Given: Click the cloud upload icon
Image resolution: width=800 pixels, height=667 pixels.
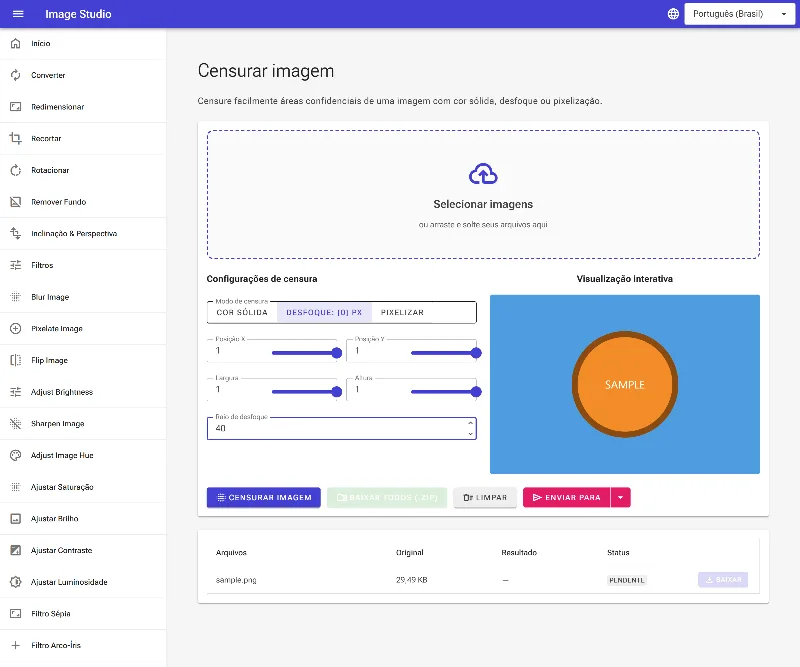Looking at the screenshot, I should 483,174.
